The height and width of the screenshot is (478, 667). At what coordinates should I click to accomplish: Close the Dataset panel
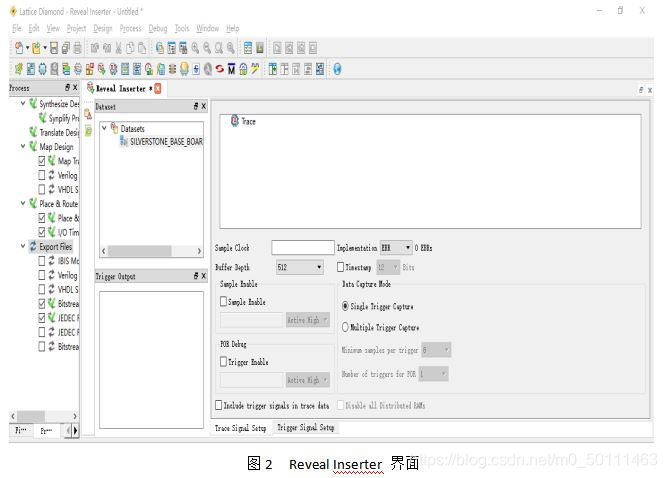tap(204, 106)
